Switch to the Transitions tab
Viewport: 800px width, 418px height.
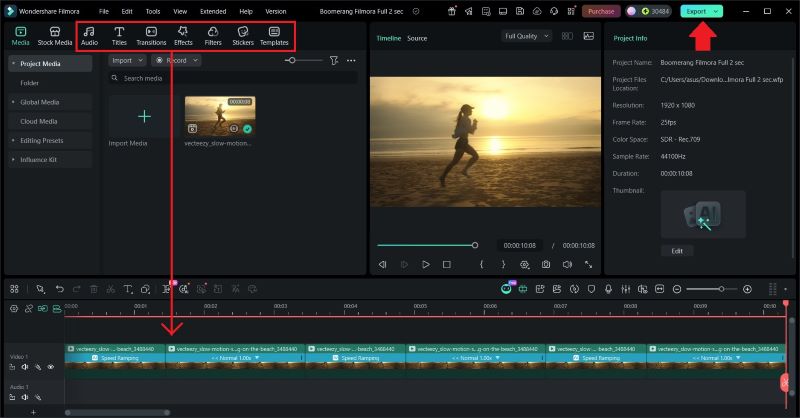[x=151, y=36]
